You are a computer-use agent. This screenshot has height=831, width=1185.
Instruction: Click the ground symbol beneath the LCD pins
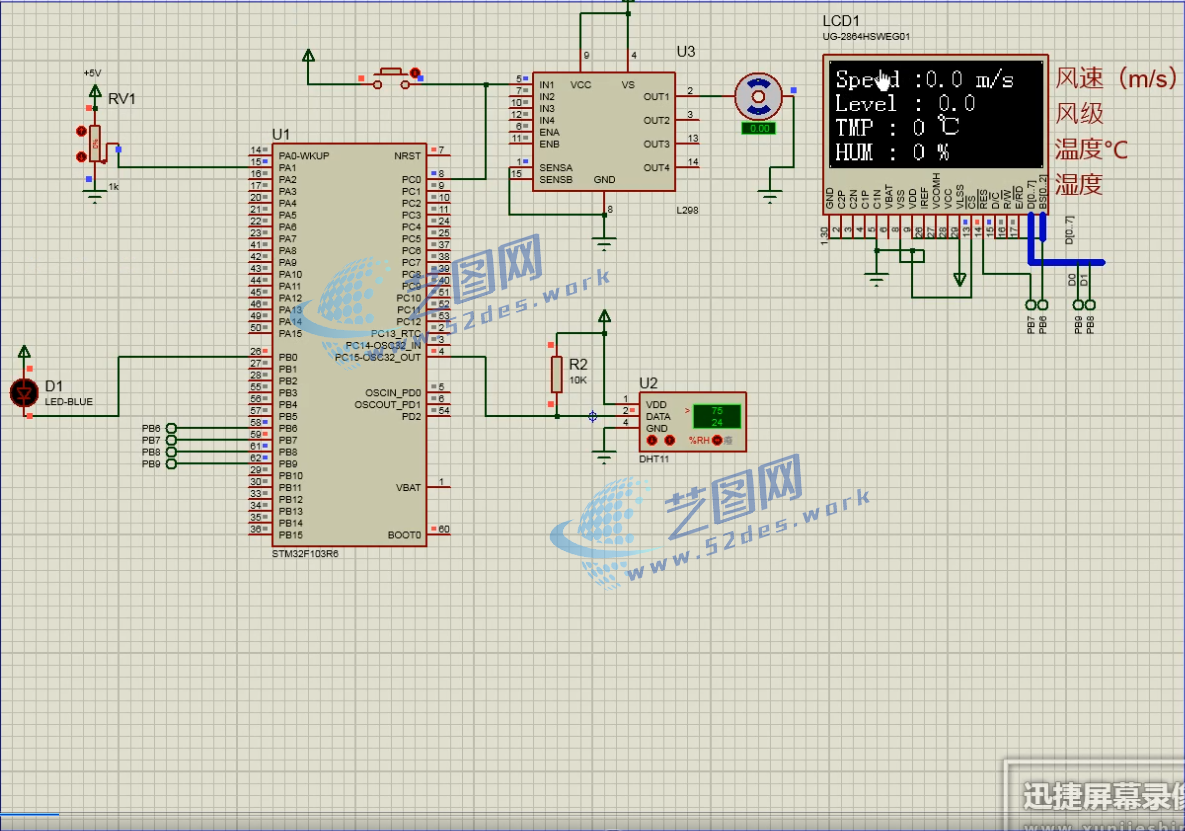click(x=877, y=280)
